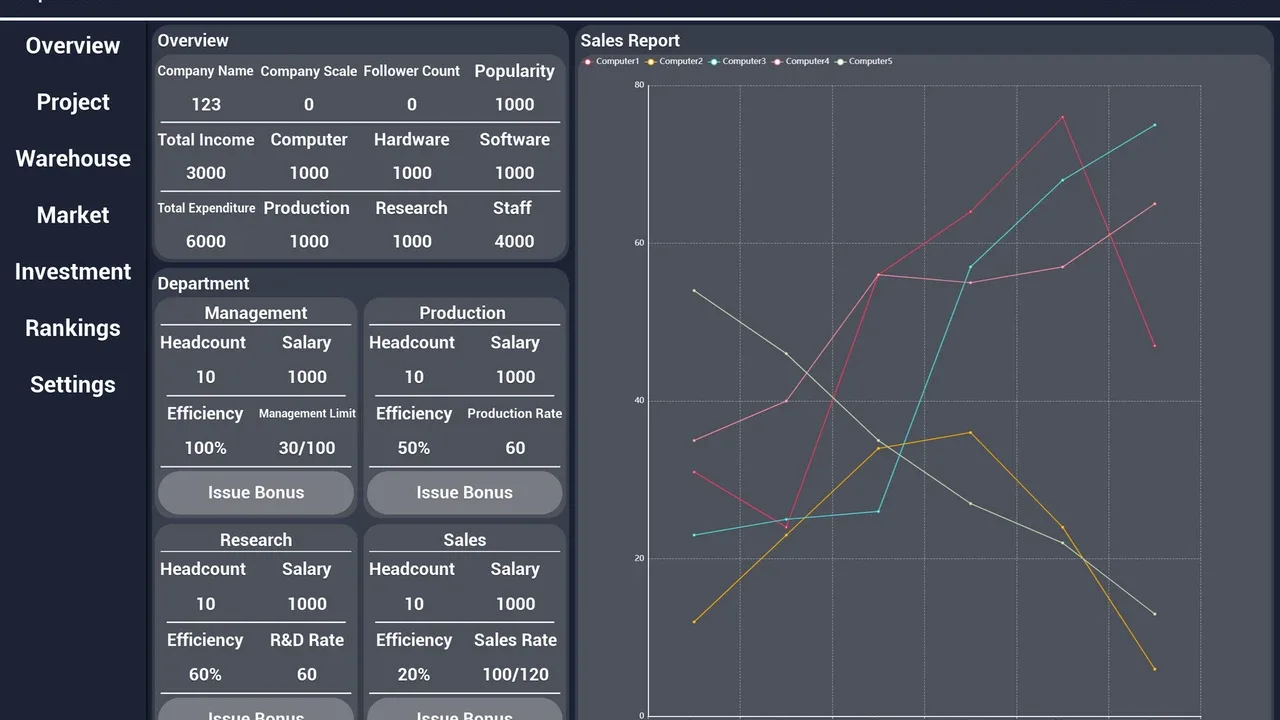Issue Bonus to Management department

point(256,492)
